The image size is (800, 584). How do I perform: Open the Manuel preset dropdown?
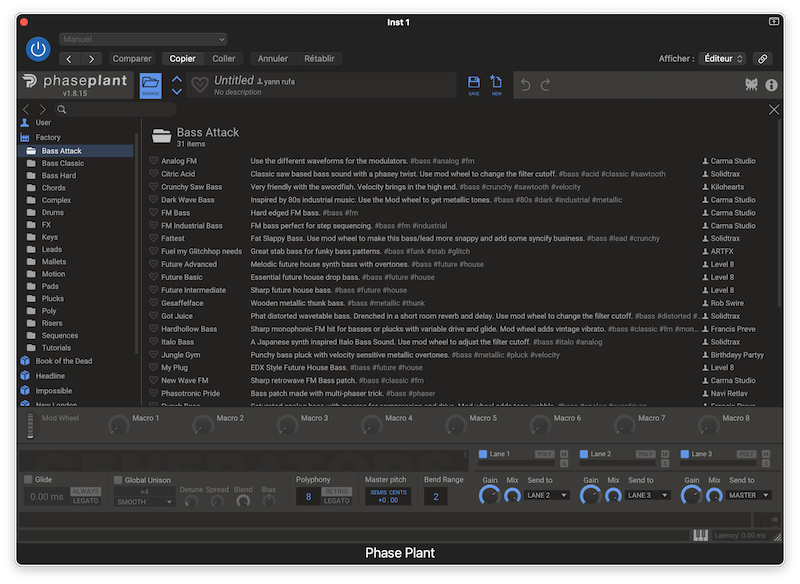point(143,39)
